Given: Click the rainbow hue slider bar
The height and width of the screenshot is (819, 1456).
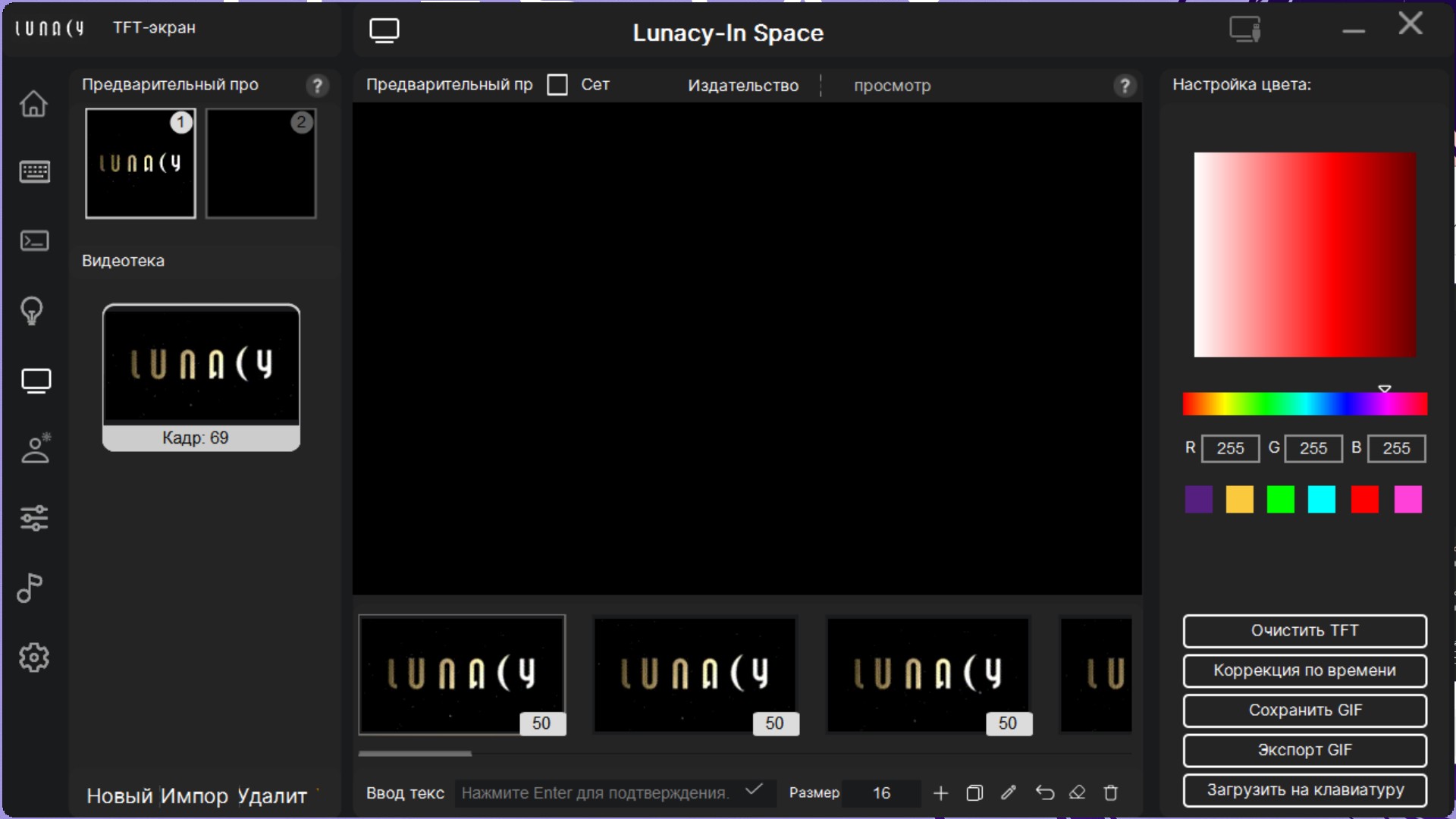Looking at the screenshot, I should [x=1304, y=404].
